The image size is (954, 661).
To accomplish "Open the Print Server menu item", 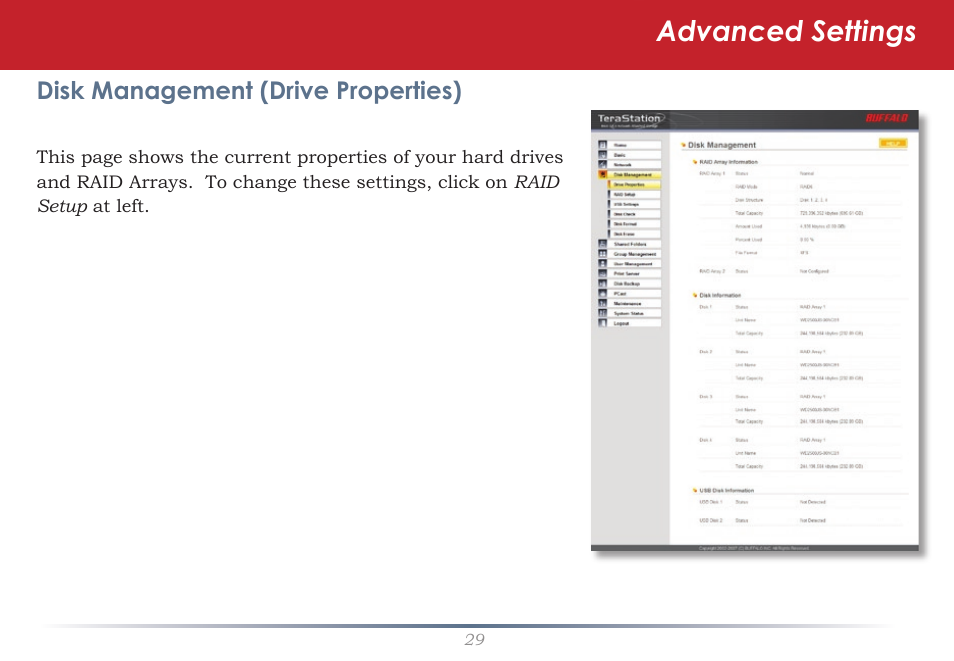I will click(x=635, y=273).
